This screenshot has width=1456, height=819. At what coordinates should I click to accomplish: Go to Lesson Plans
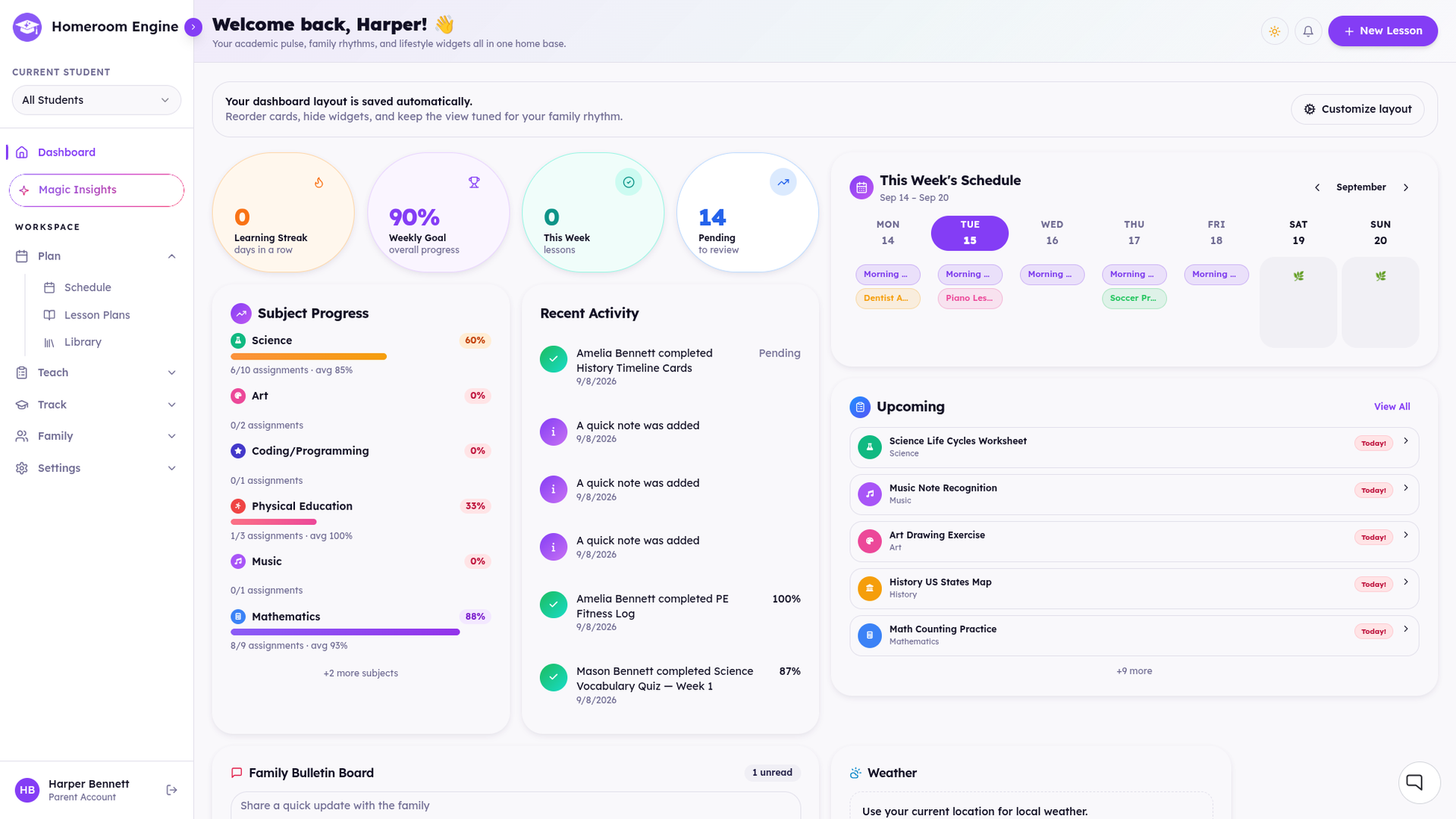[96, 315]
